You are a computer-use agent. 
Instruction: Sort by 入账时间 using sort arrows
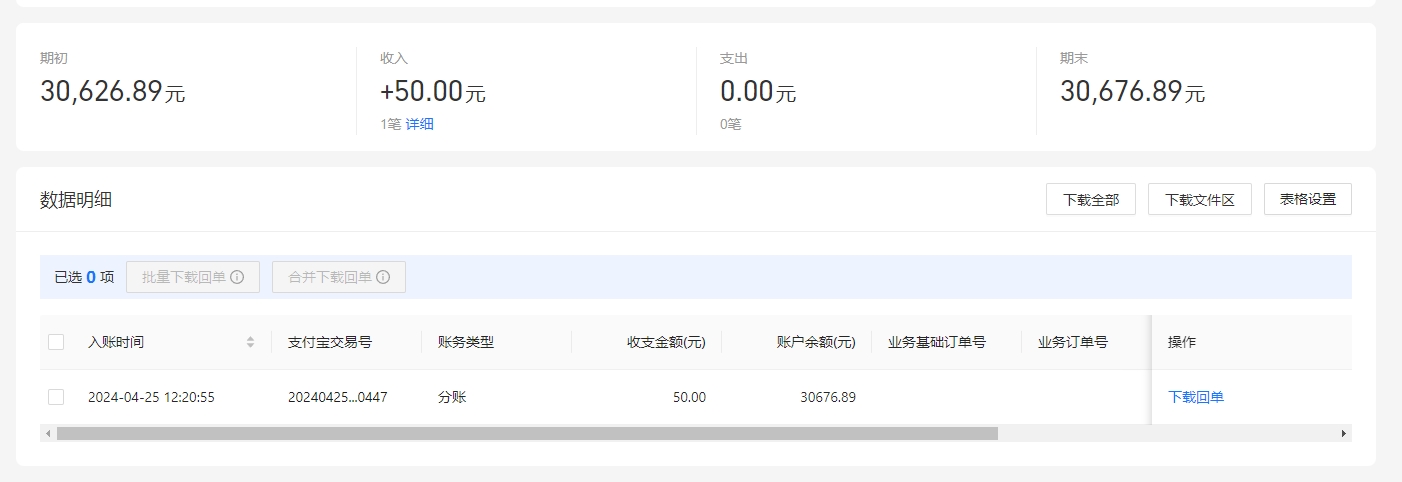[250, 342]
